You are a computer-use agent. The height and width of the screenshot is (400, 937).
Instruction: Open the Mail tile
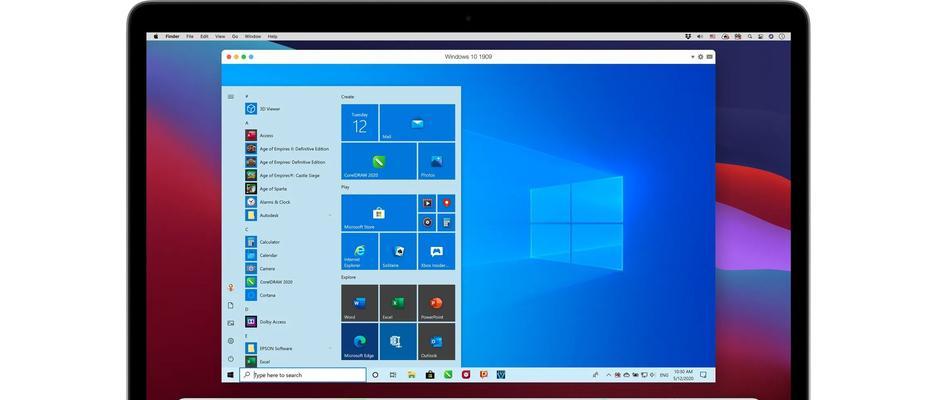point(417,123)
